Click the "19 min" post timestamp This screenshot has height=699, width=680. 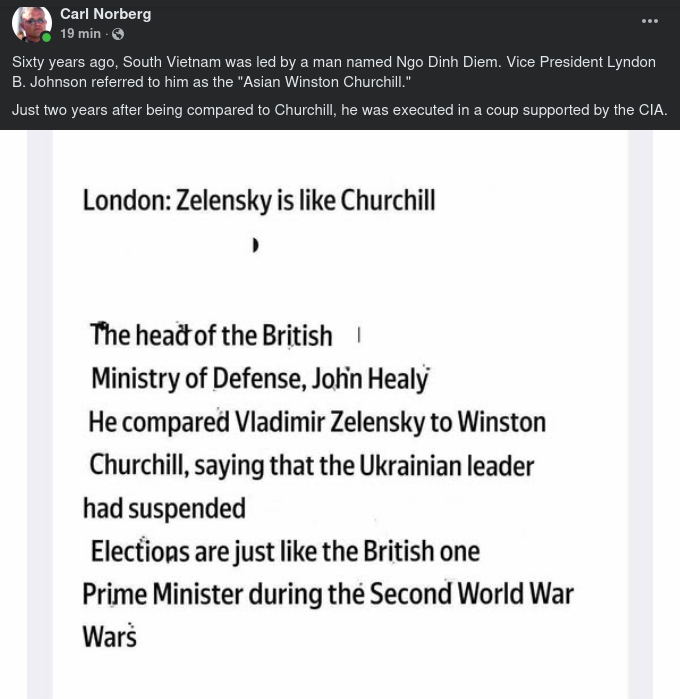coord(80,34)
